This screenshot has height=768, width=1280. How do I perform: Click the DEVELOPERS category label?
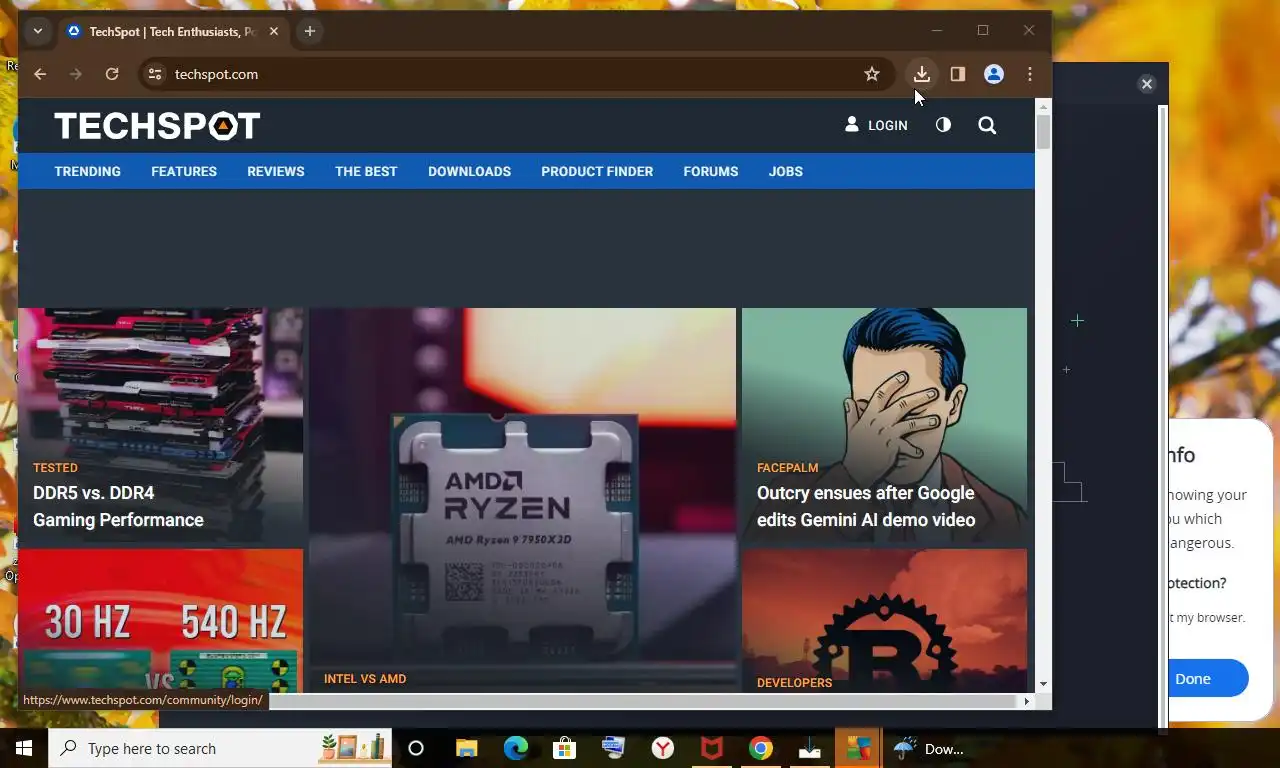click(794, 683)
